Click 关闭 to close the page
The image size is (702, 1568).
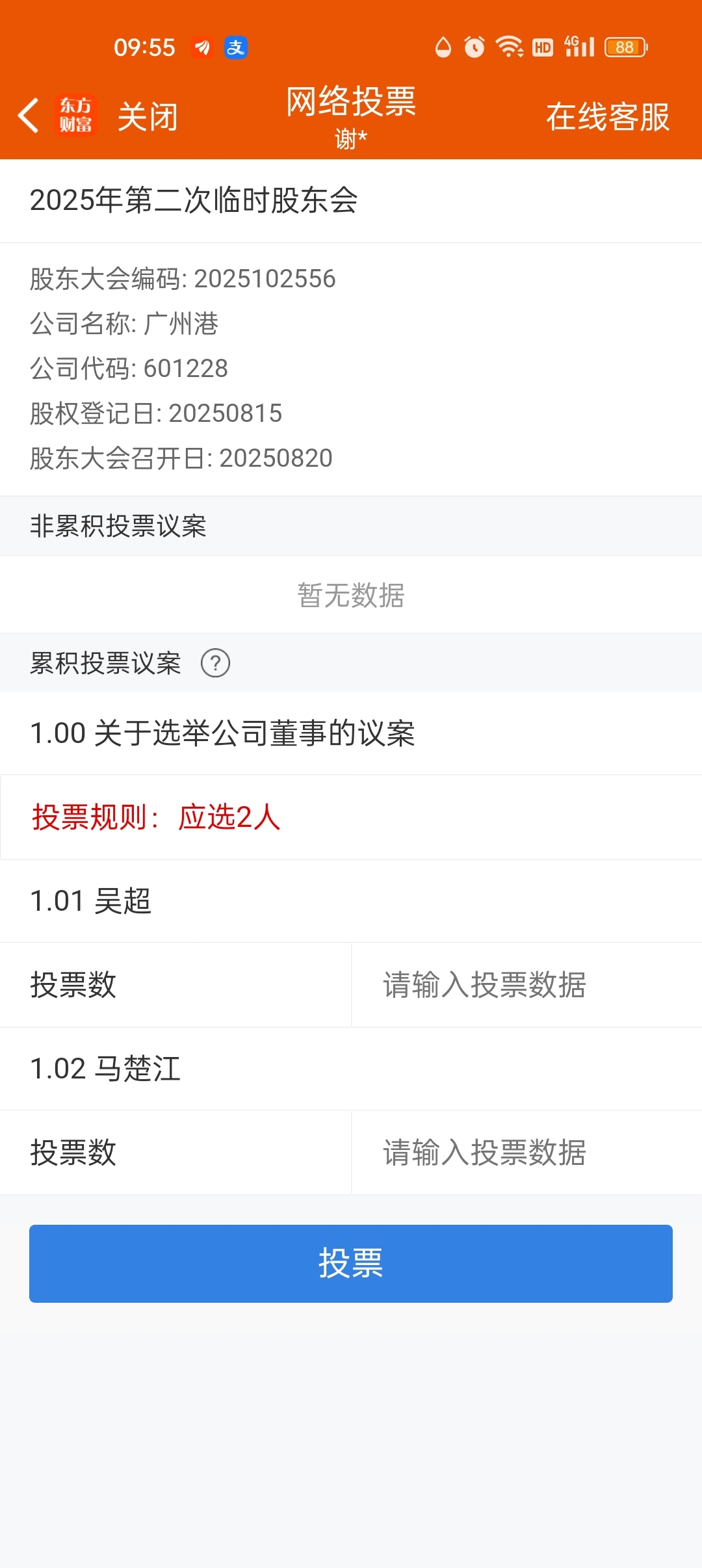[148, 117]
